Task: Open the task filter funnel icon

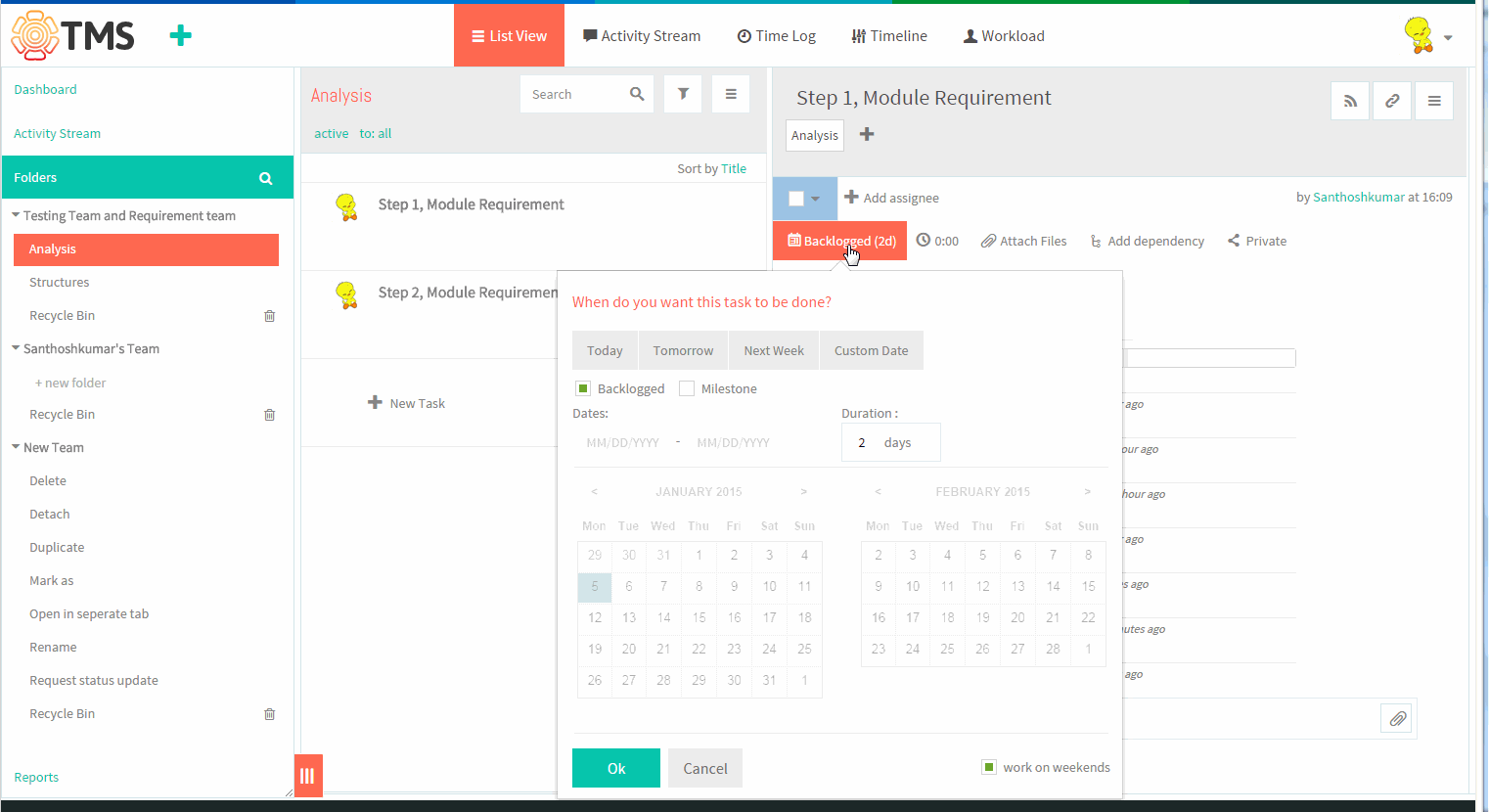Action: 683,94
